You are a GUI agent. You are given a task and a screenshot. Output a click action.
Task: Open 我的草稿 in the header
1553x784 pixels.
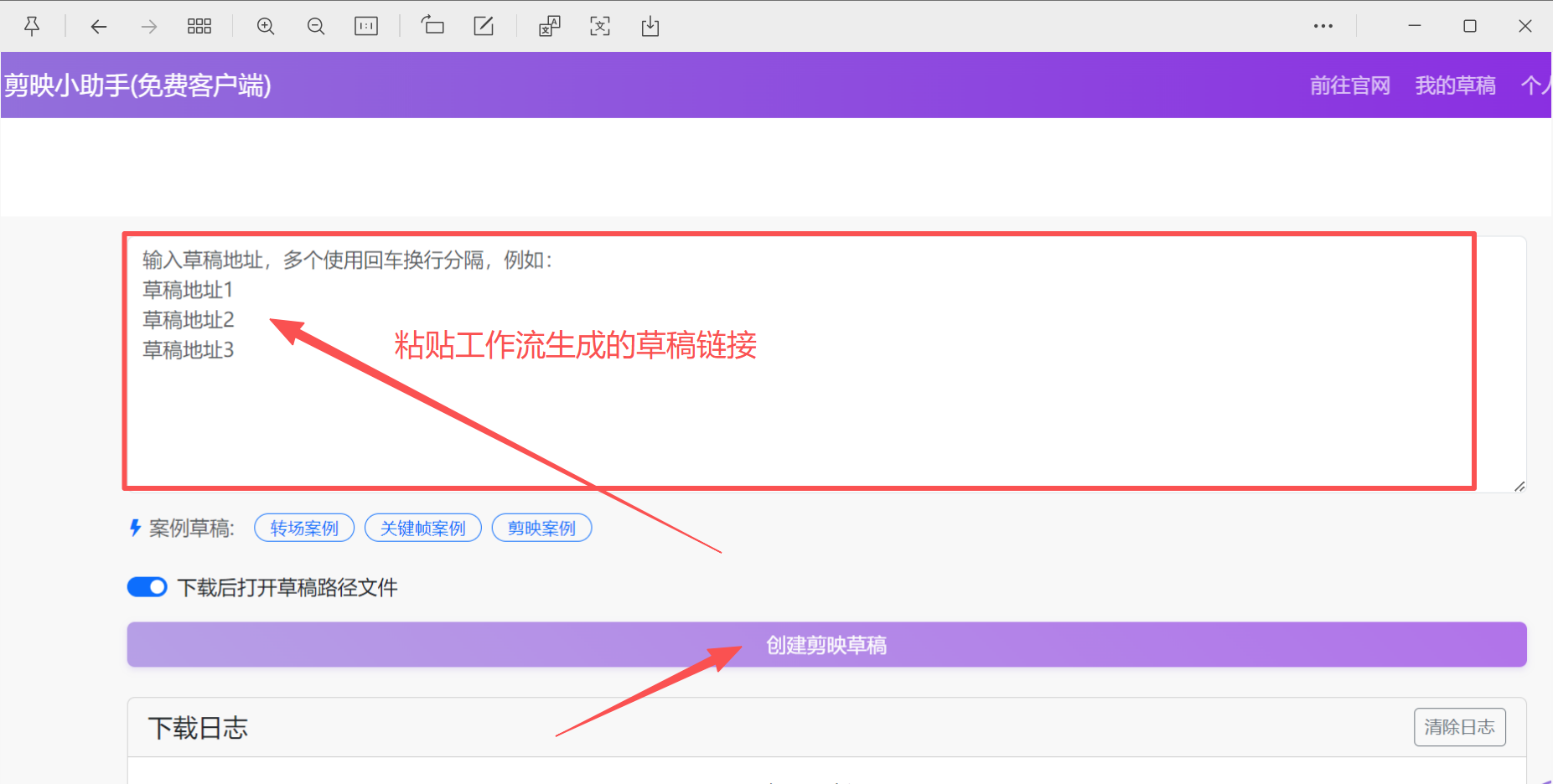click(1456, 85)
